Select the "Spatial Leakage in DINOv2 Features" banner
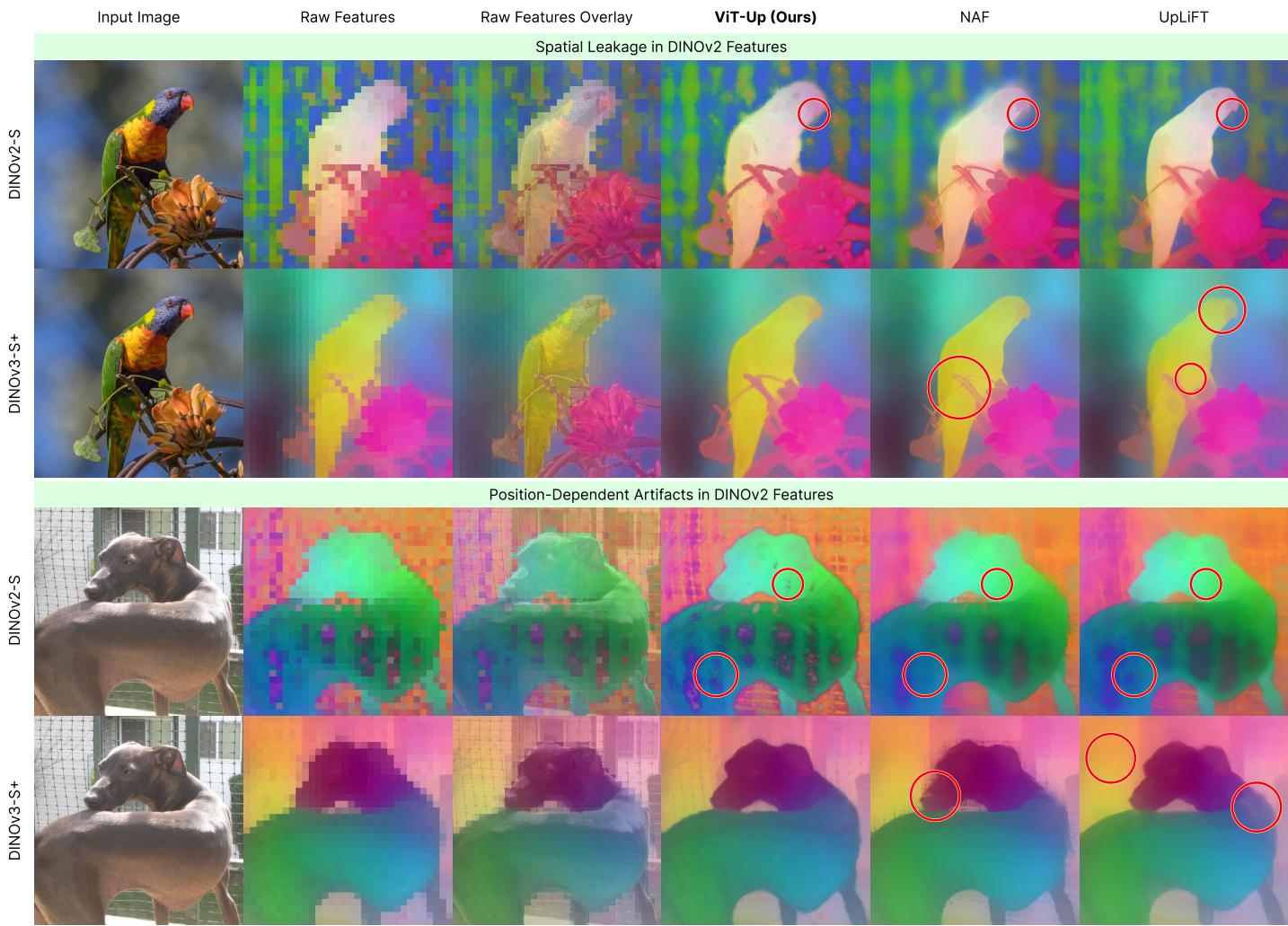The width and height of the screenshot is (1288, 926). 661,47
